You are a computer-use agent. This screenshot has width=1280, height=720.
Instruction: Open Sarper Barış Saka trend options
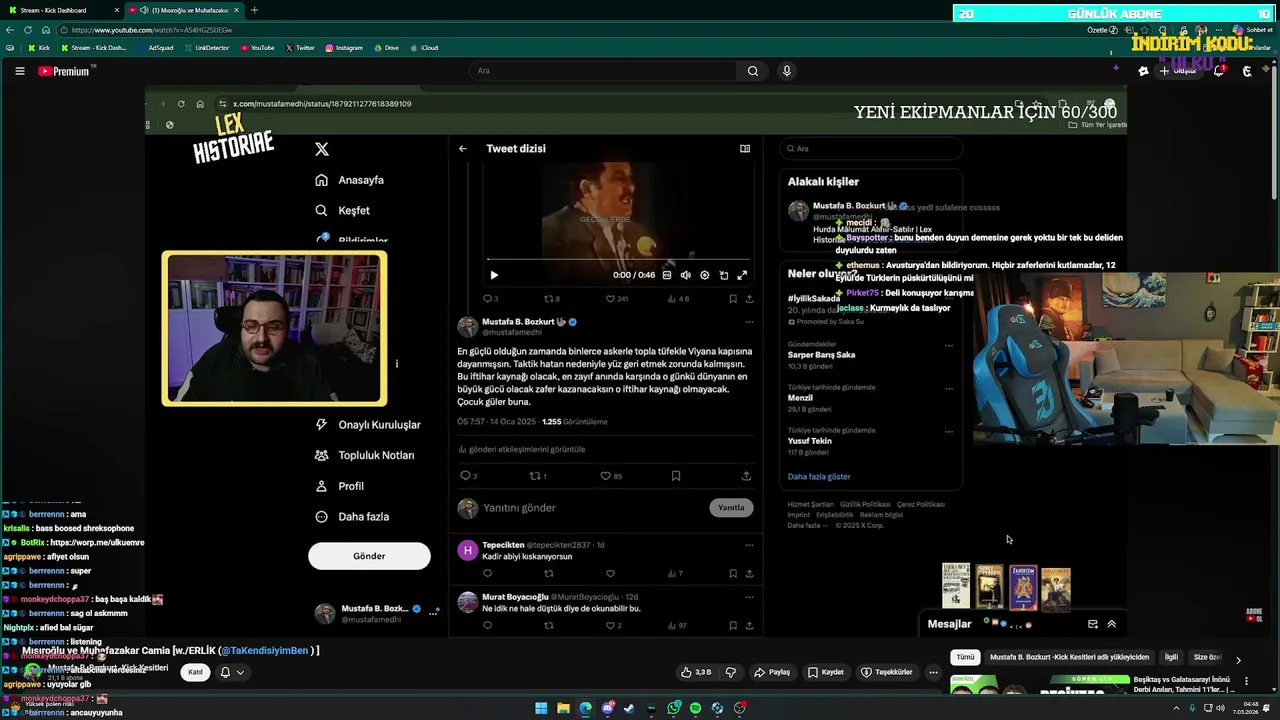click(x=949, y=346)
